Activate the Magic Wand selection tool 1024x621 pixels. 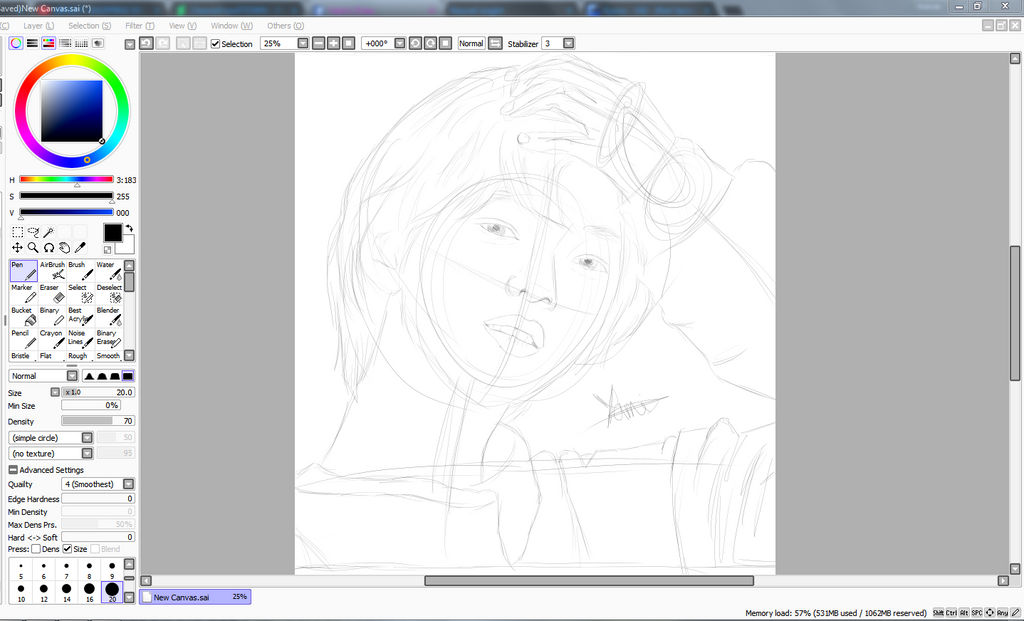(48, 231)
